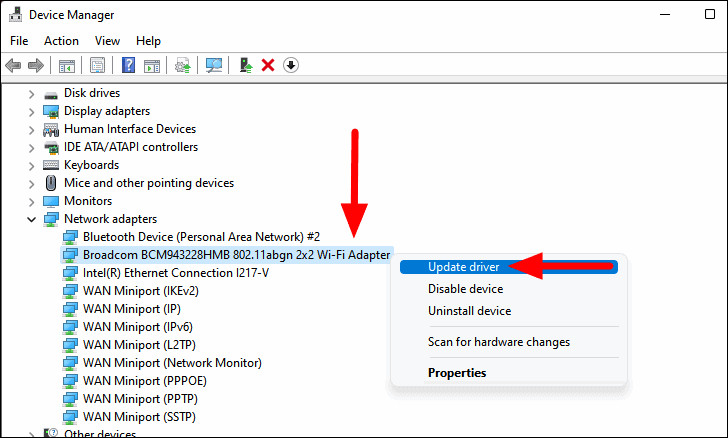
Task: Select WAN Miniport (Network Monitor) entry
Action: click(172, 363)
